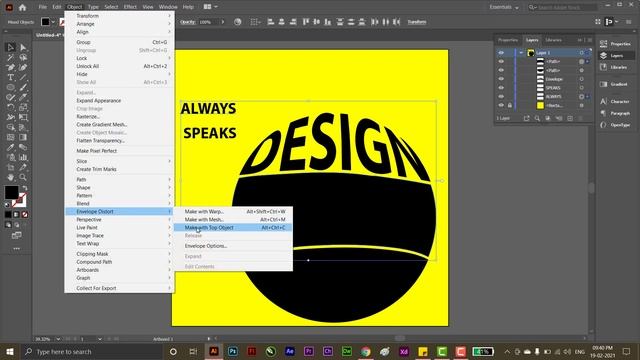This screenshot has width=640, height=360.
Task: Select the Hand tool
Action: tap(11, 178)
